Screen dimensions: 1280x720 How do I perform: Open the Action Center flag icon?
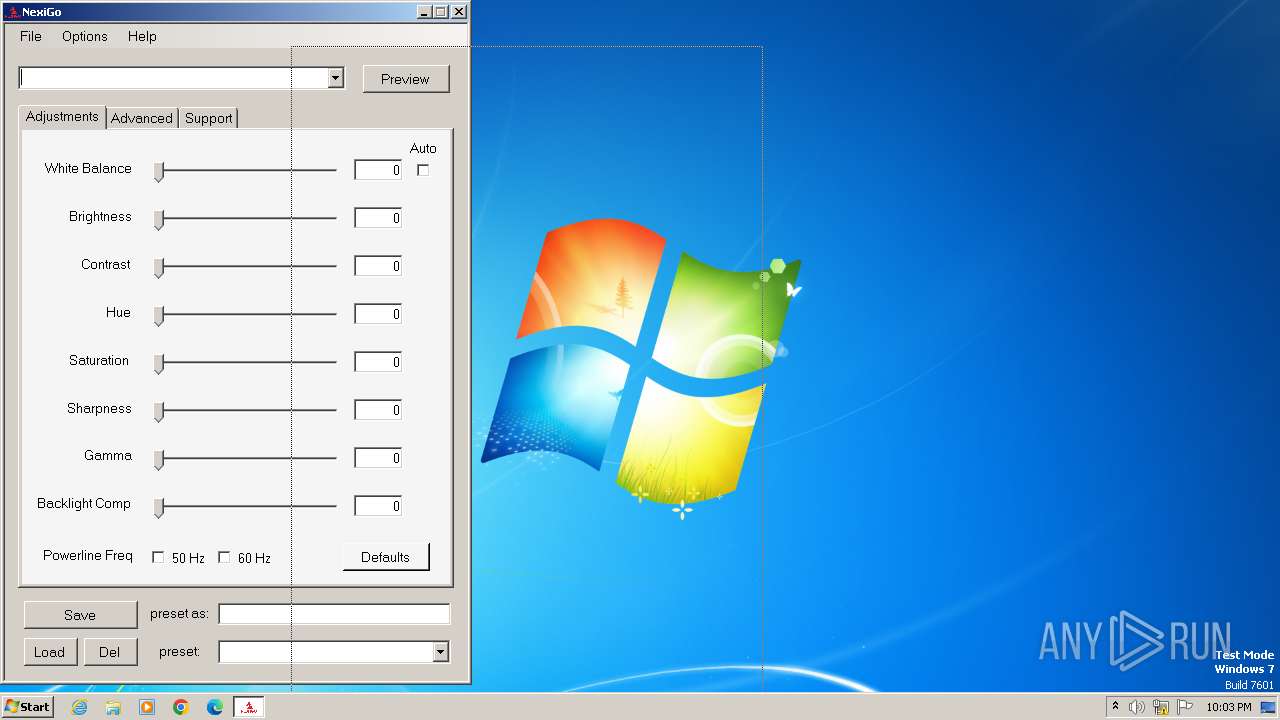point(1185,707)
